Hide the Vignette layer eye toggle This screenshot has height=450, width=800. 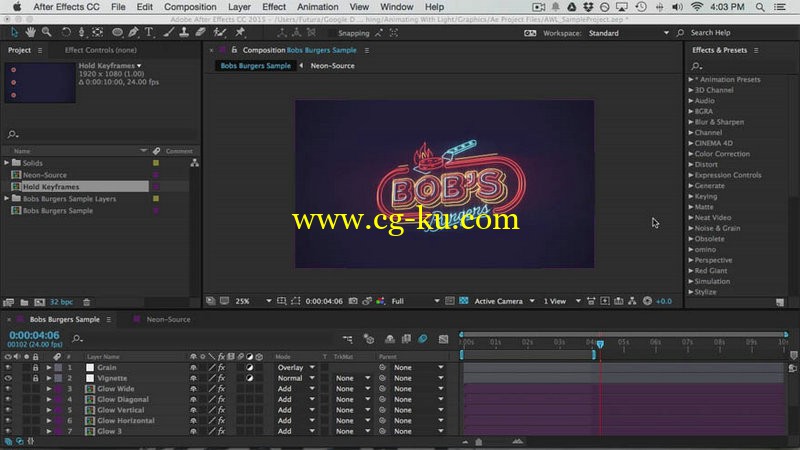pyautogui.click(x=8, y=378)
